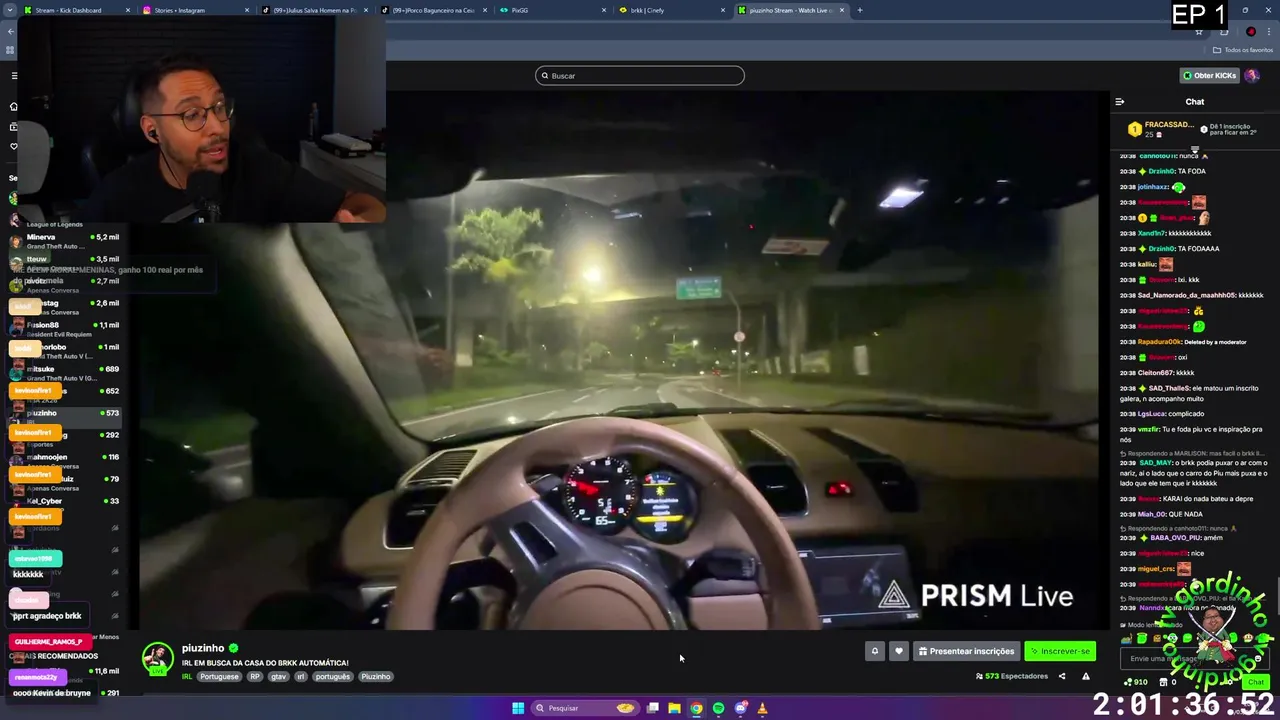Click the RP stream tag
Viewport: 1280px width, 720px height.
[x=255, y=677]
